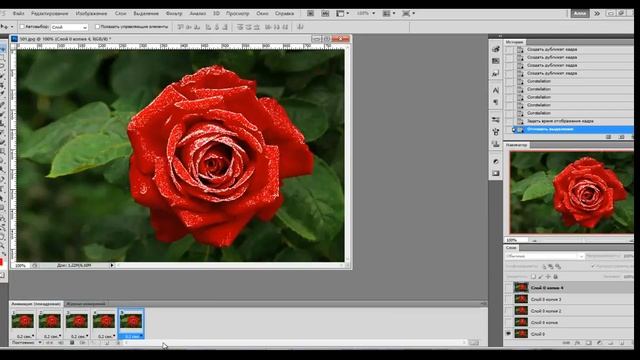640x360 pixels.
Task: Select the Слой 0 копия layer name
Action: pyautogui.click(x=544, y=322)
